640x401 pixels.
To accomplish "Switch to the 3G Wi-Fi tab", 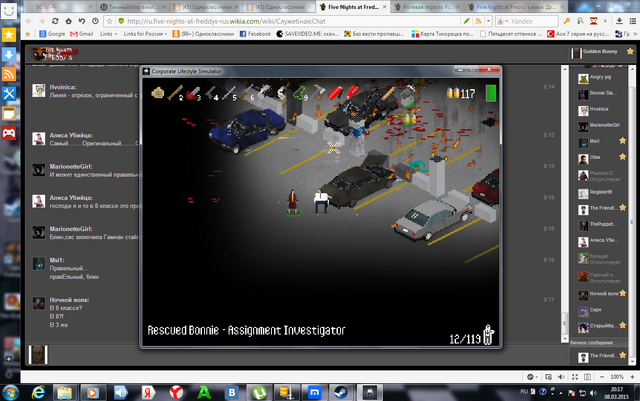I will click(60, 7).
